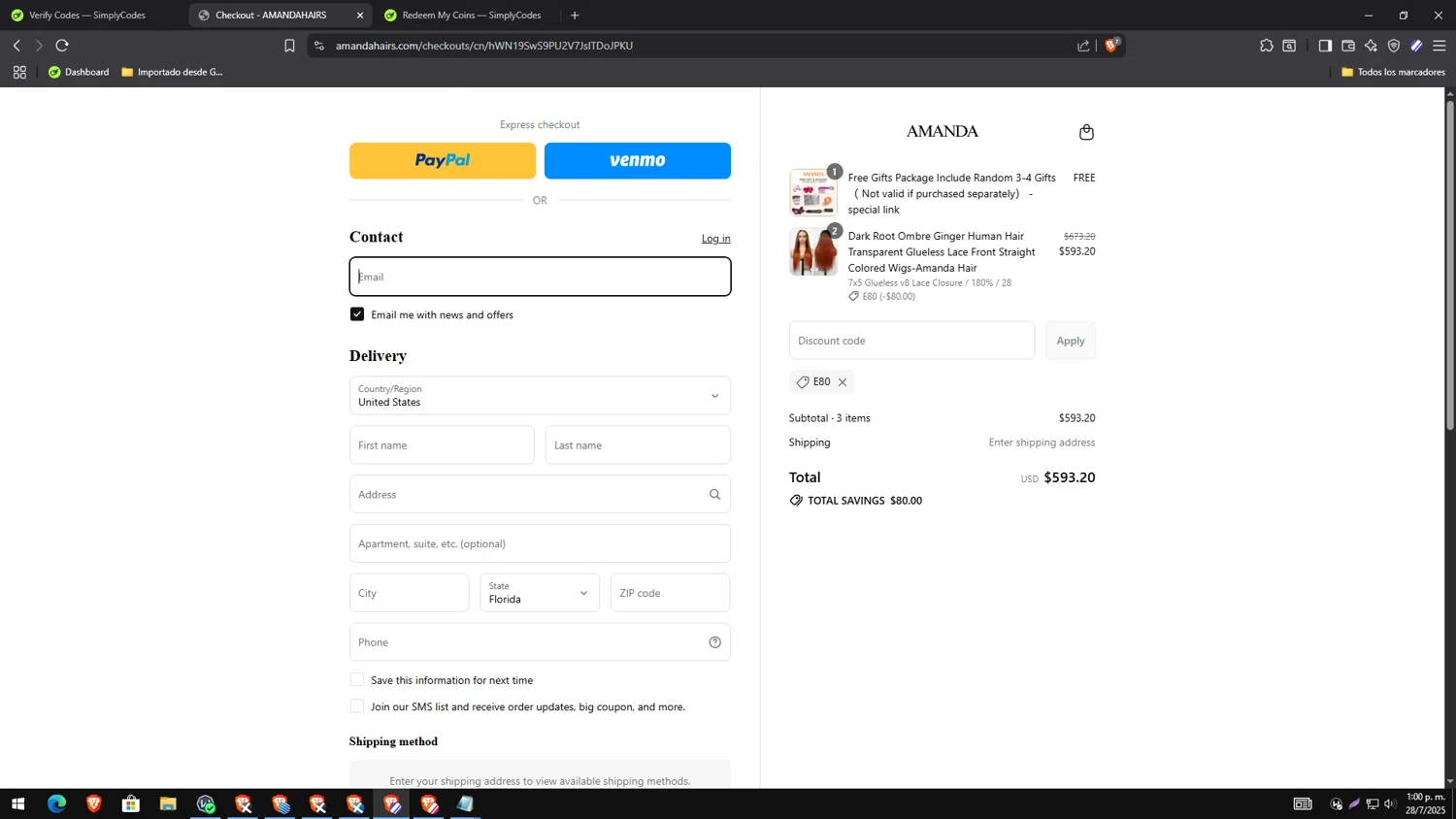Check Save this information for next time

pyautogui.click(x=357, y=680)
